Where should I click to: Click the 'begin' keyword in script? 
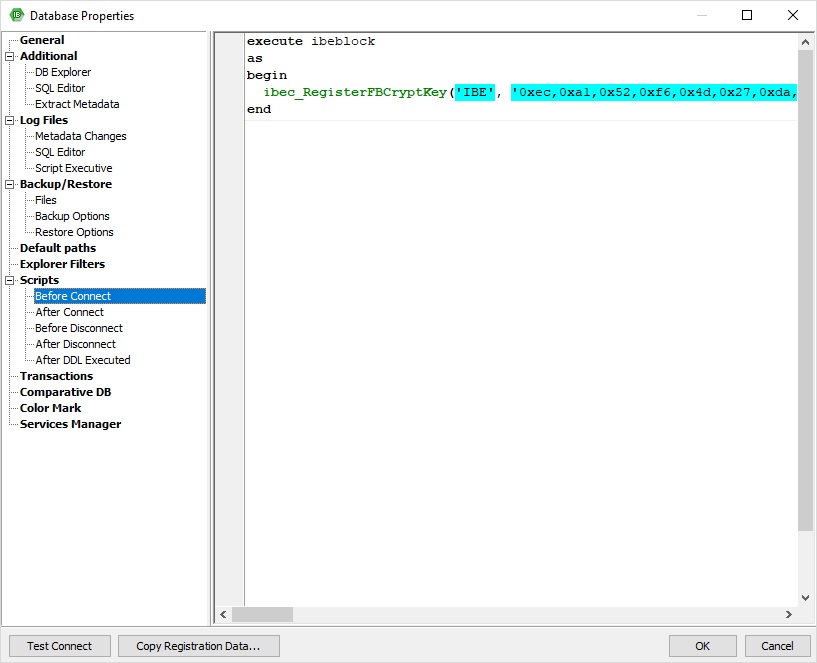pos(267,76)
